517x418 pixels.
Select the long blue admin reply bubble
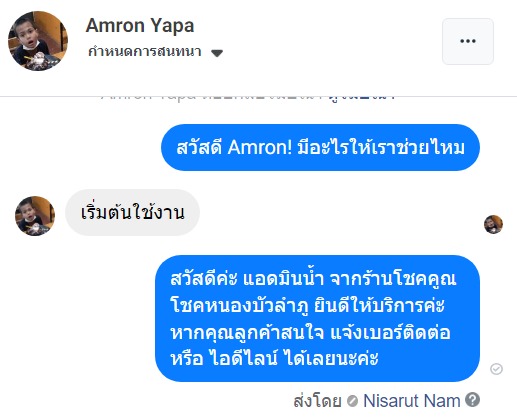318,318
